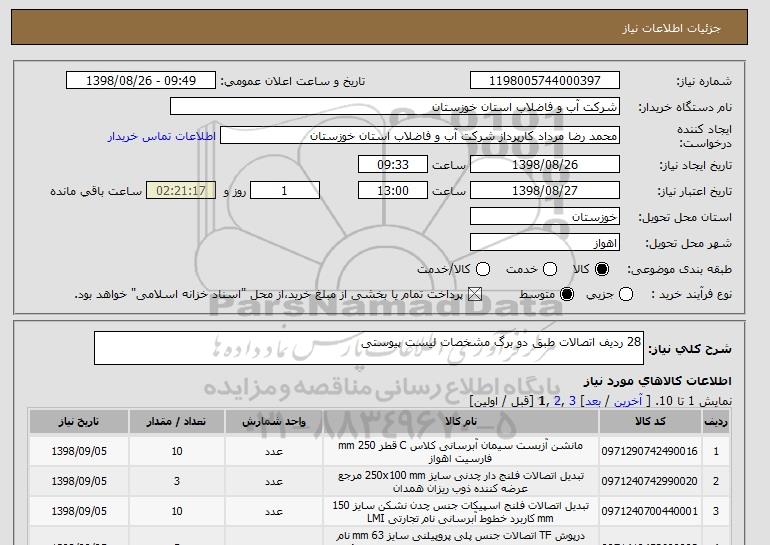Click the validity time field 13:00
The height and width of the screenshot is (545, 770).
pos(393,191)
